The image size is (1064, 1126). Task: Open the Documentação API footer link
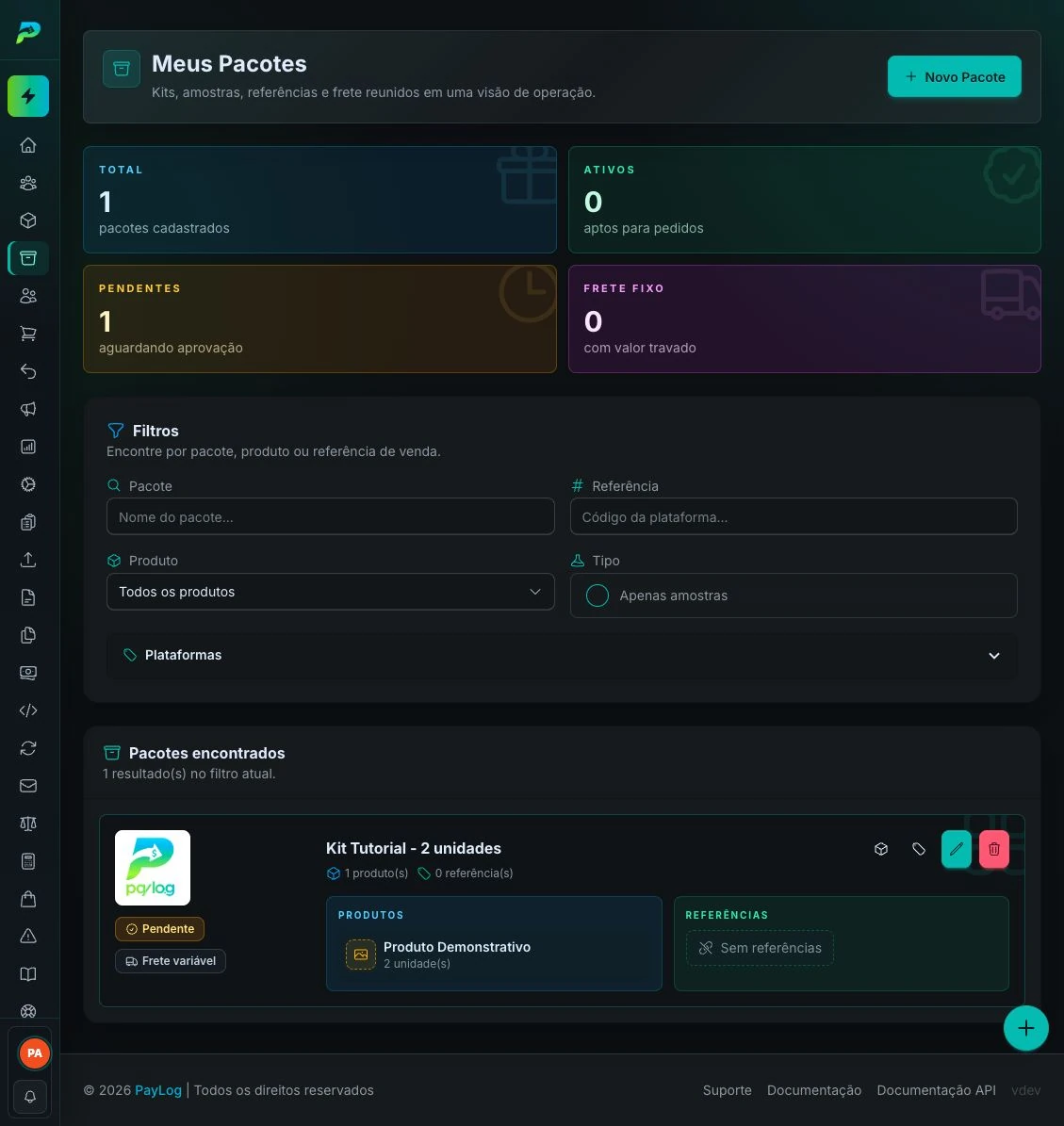coord(936,1090)
